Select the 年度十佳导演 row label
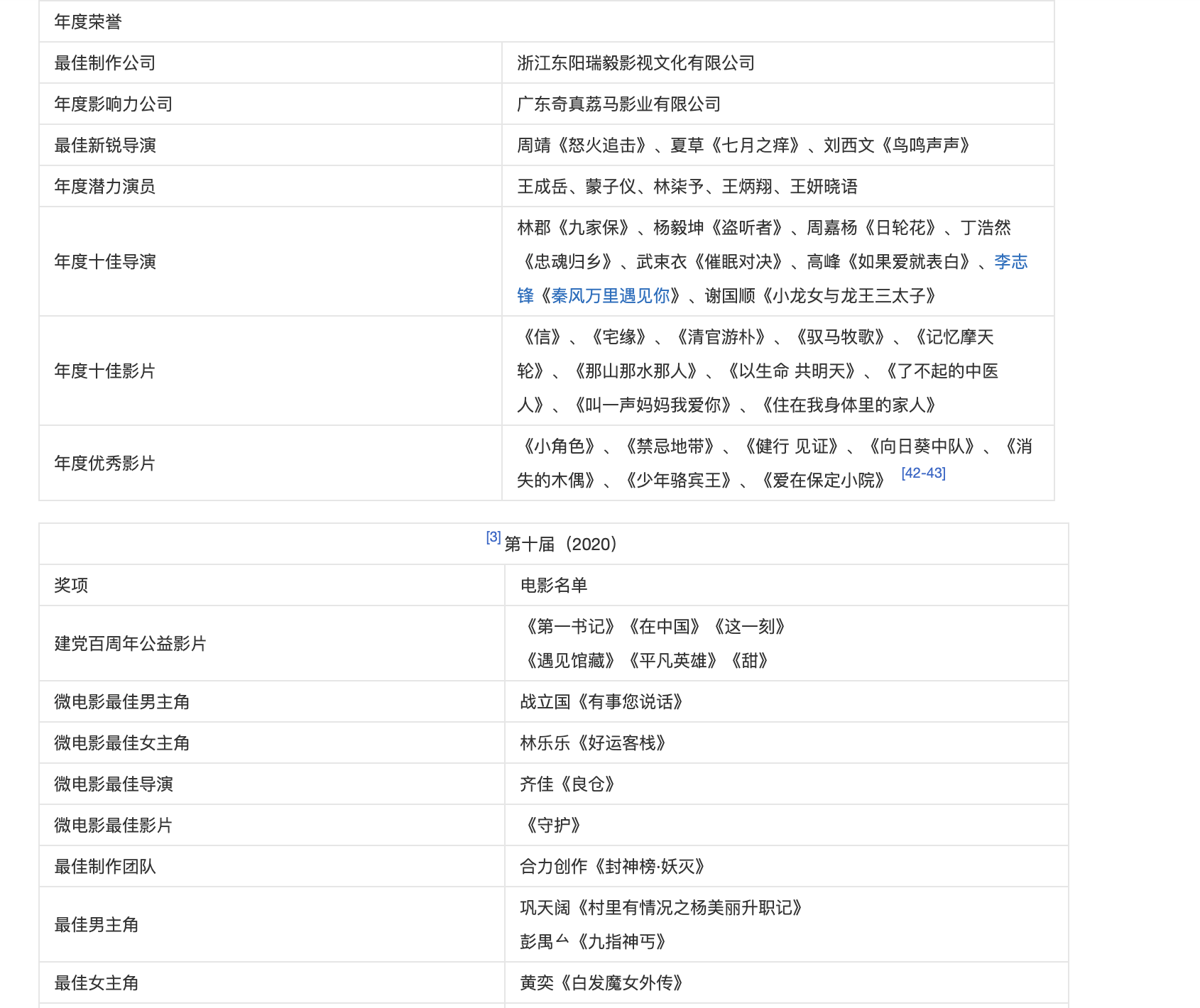1200x1008 pixels. (105, 262)
